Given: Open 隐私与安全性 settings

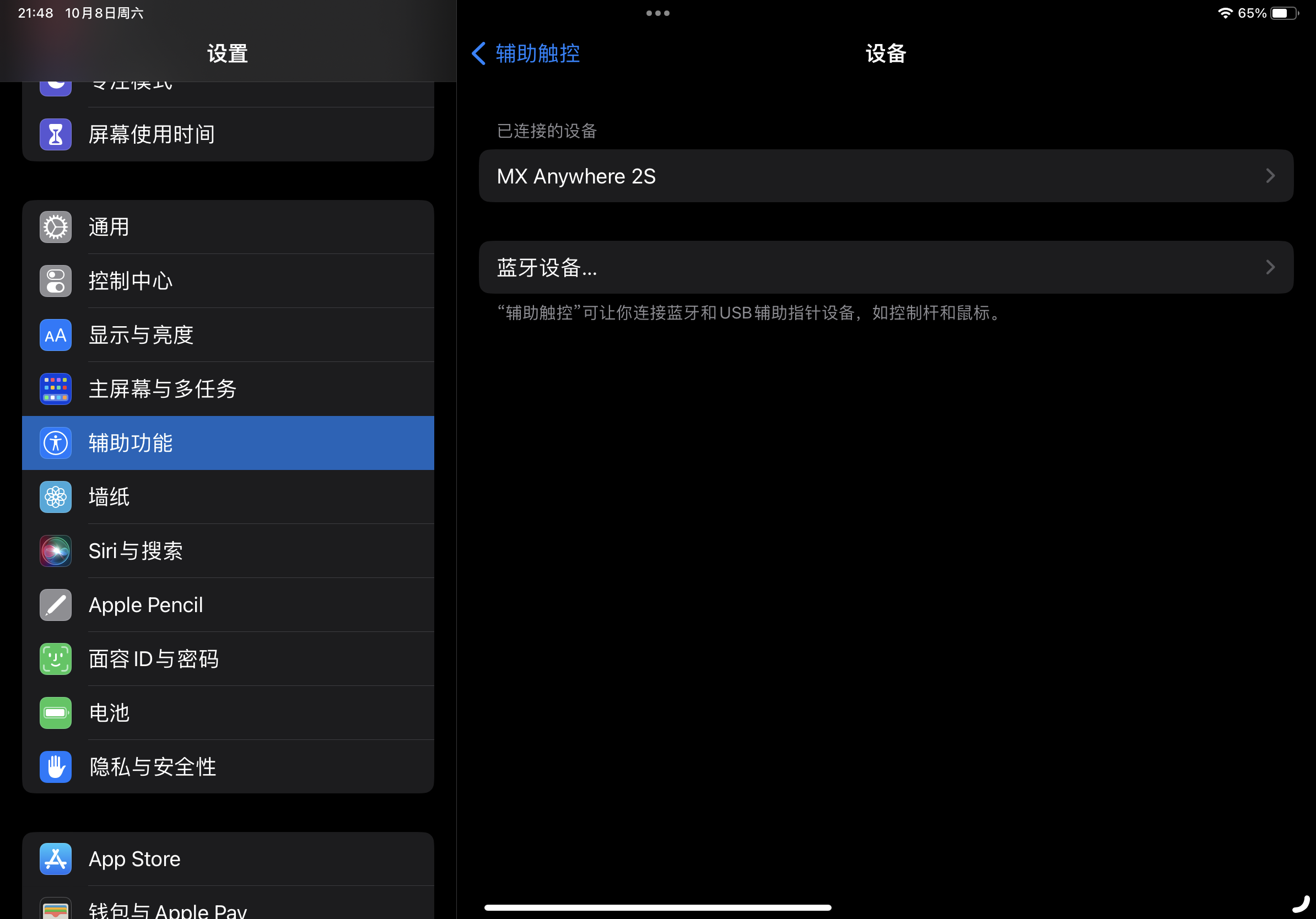Looking at the screenshot, I should (228, 766).
